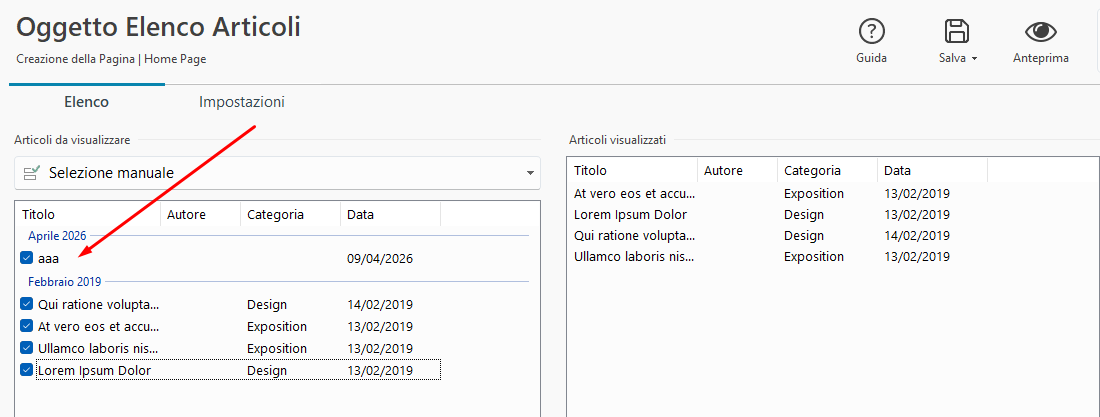Image resolution: width=1100 pixels, height=417 pixels.
Task: Switch to the Impostazioni tab
Action: coord(242,102)
